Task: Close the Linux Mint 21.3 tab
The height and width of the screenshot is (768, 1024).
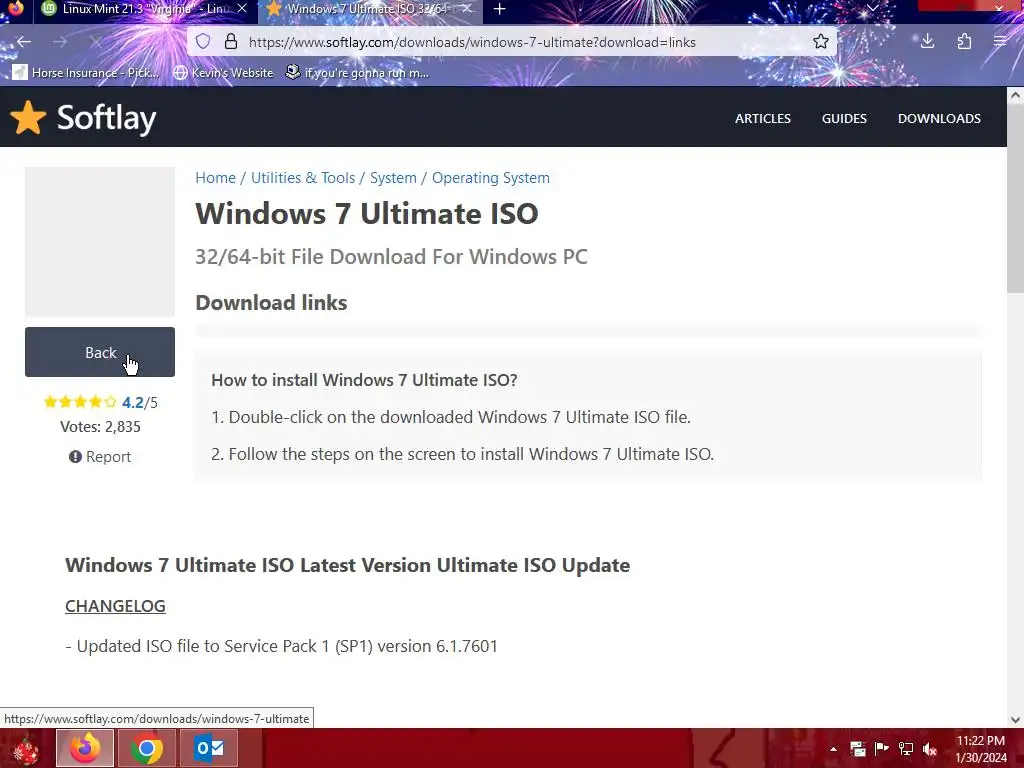Action: pyautogui.click(x=242, y=9)
